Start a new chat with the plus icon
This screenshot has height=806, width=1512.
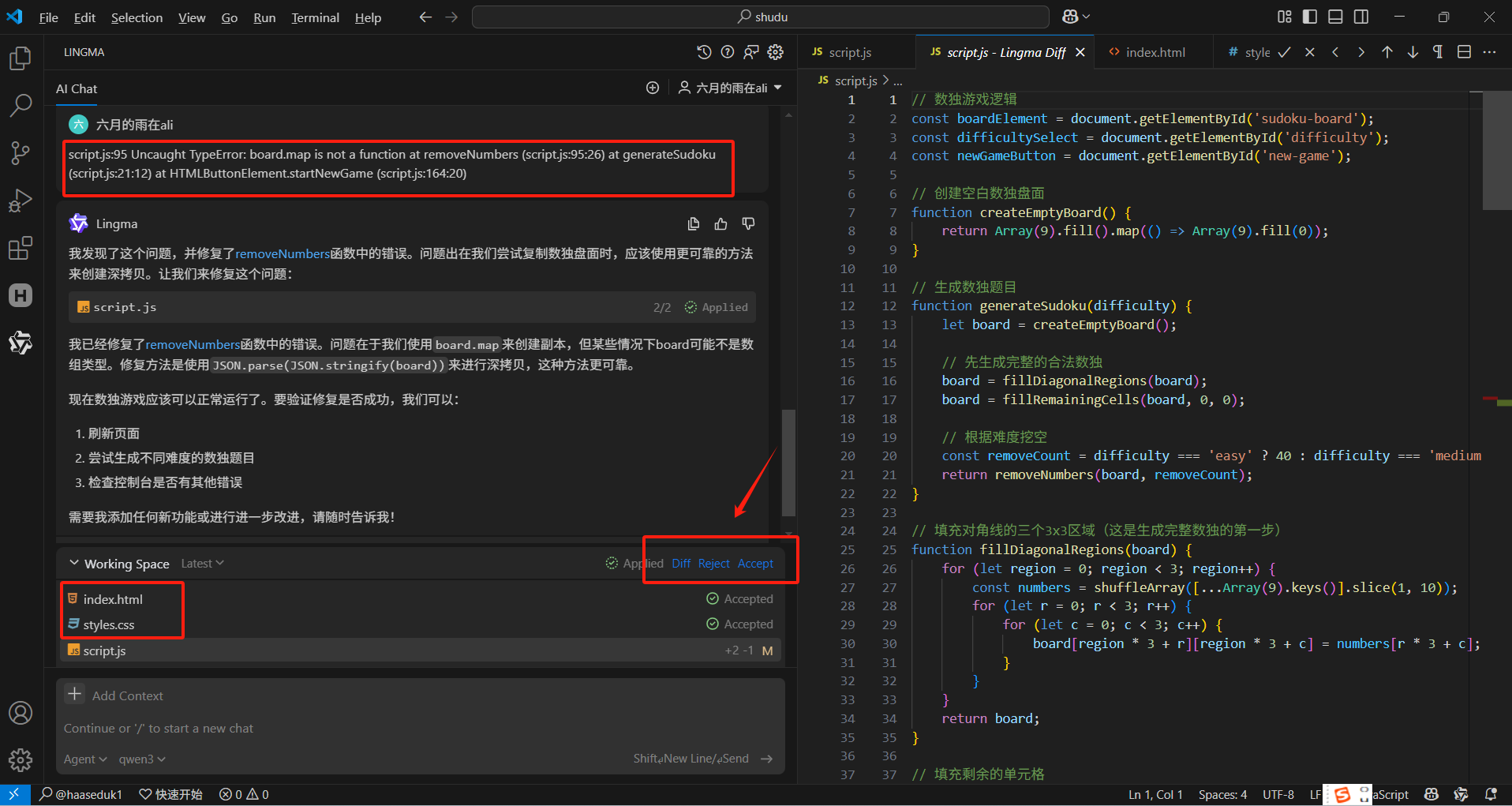(652, 88)
